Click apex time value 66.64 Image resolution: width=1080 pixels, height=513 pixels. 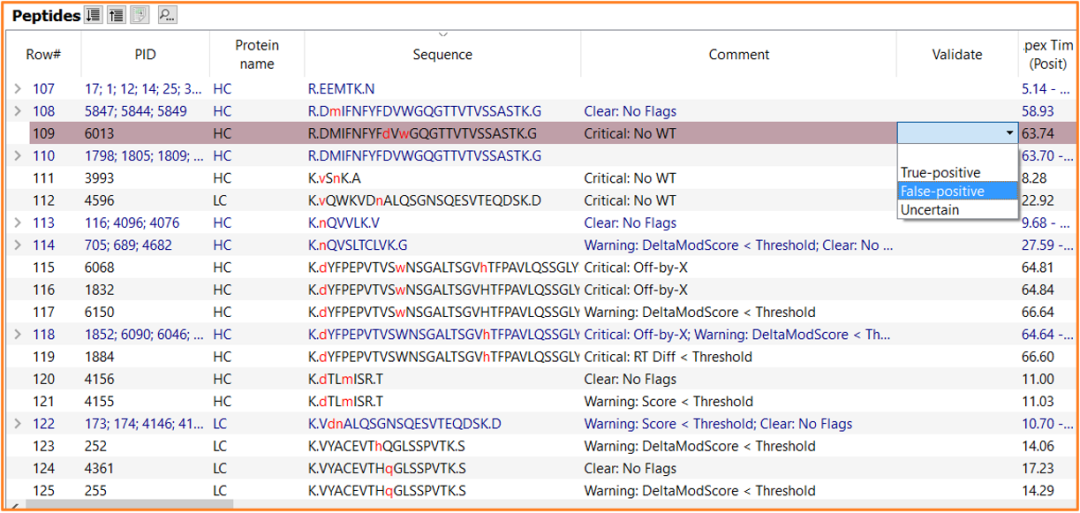(1037, 313)
